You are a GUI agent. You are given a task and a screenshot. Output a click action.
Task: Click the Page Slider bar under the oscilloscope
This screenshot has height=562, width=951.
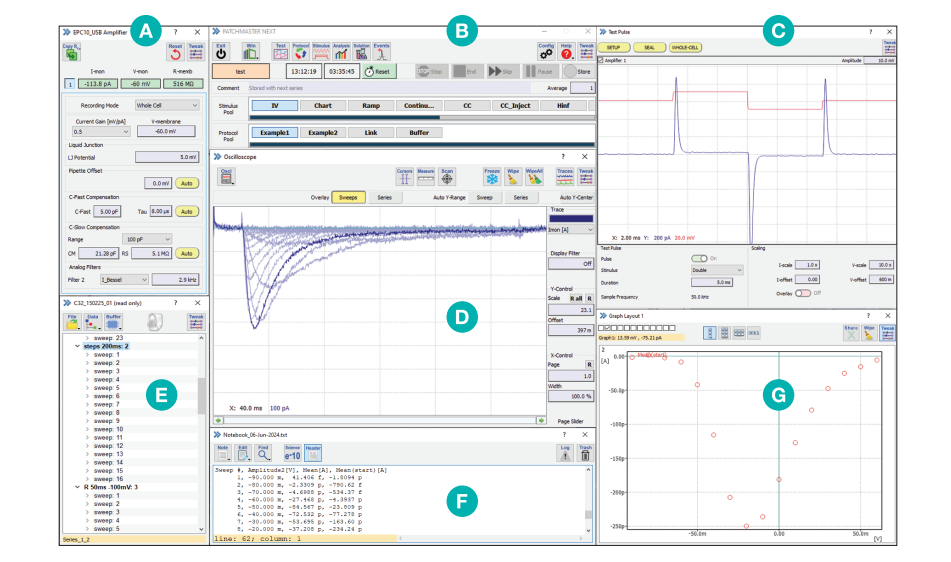pos(380,420)
